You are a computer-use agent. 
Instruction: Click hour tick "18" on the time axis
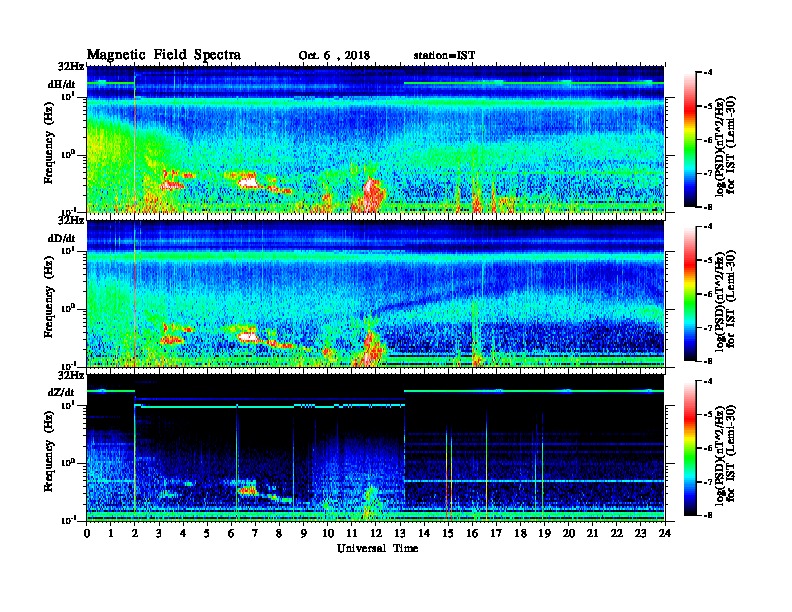[520, 533]
